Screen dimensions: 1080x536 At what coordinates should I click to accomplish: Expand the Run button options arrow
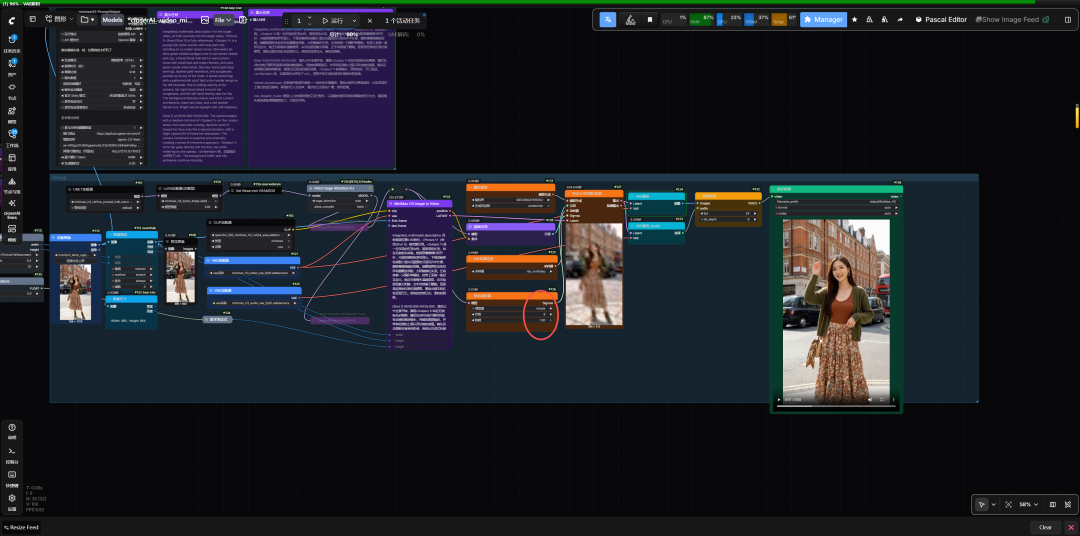coord(354,21)
